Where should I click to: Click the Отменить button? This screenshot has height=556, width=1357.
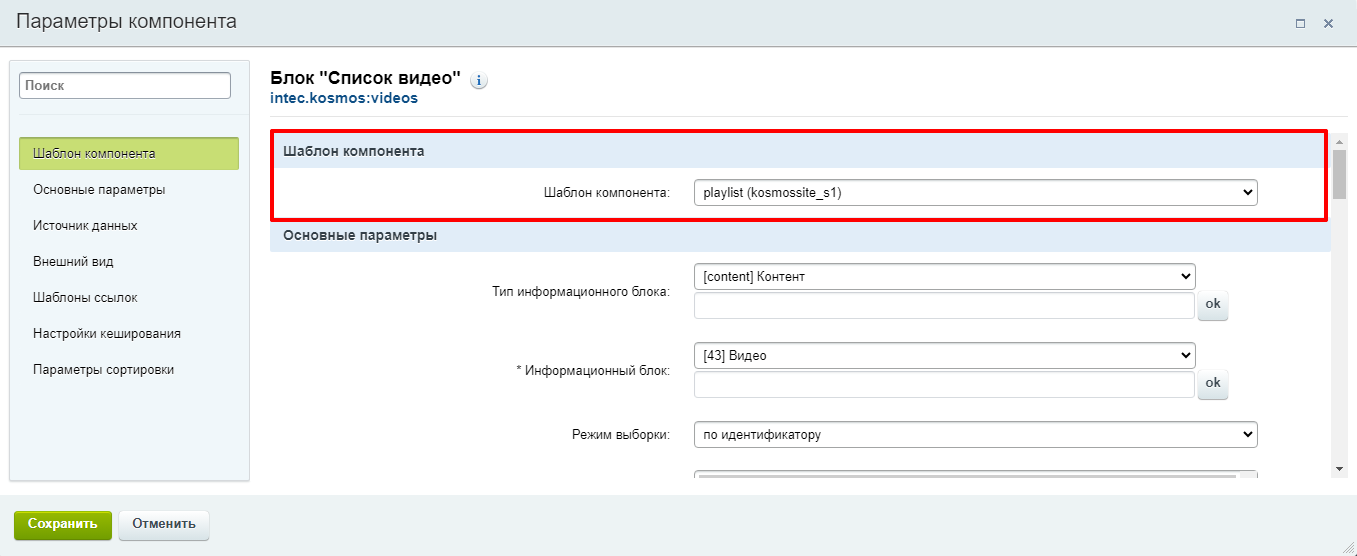click(164, 524)
